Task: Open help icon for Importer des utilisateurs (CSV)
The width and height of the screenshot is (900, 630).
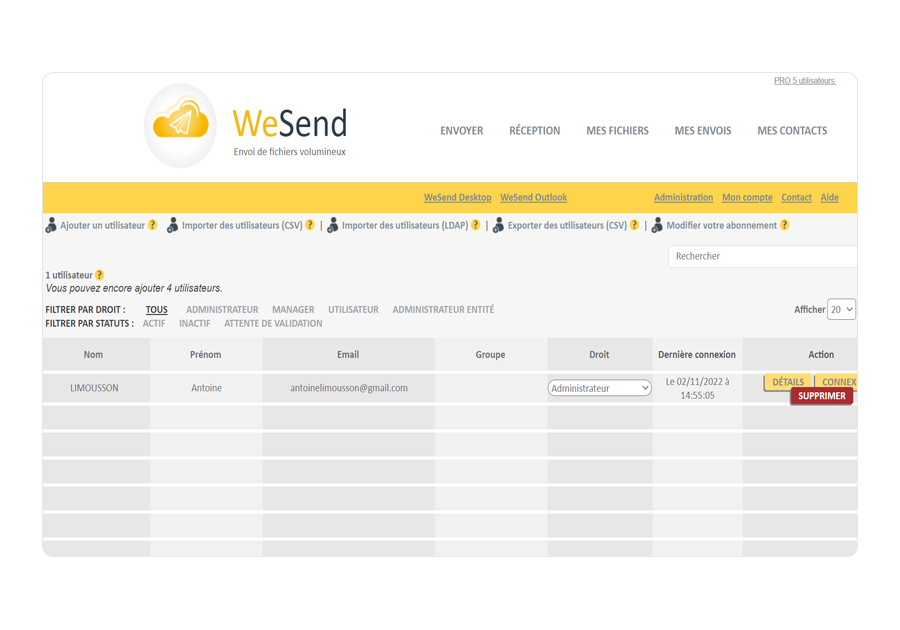Action: (x=310, y=225)
